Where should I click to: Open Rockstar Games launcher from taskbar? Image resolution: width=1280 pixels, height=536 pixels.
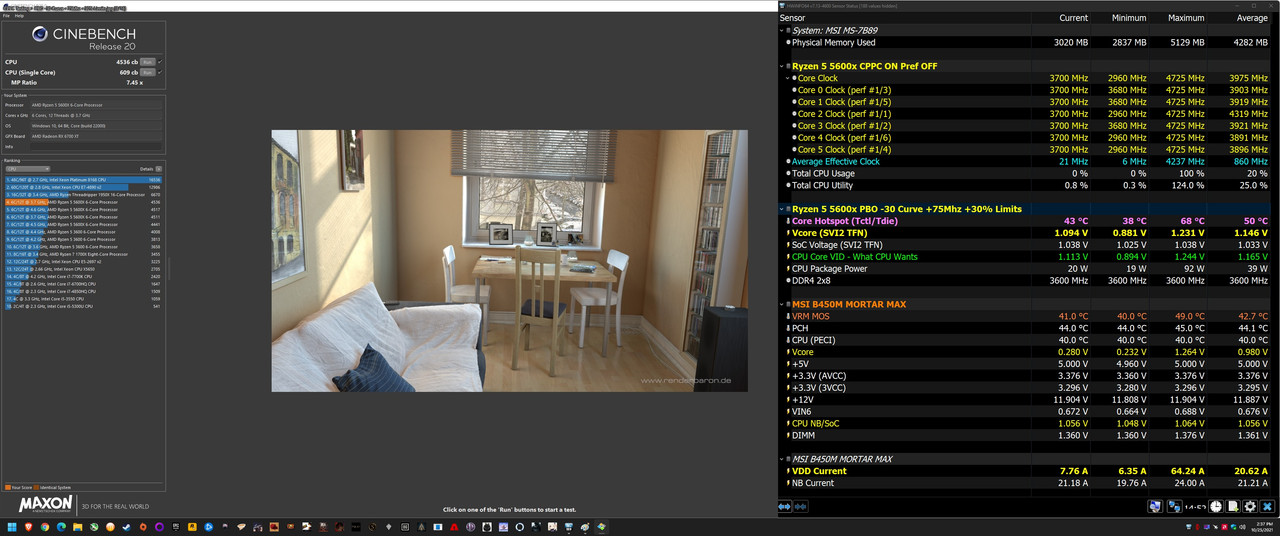click(192, 526)
